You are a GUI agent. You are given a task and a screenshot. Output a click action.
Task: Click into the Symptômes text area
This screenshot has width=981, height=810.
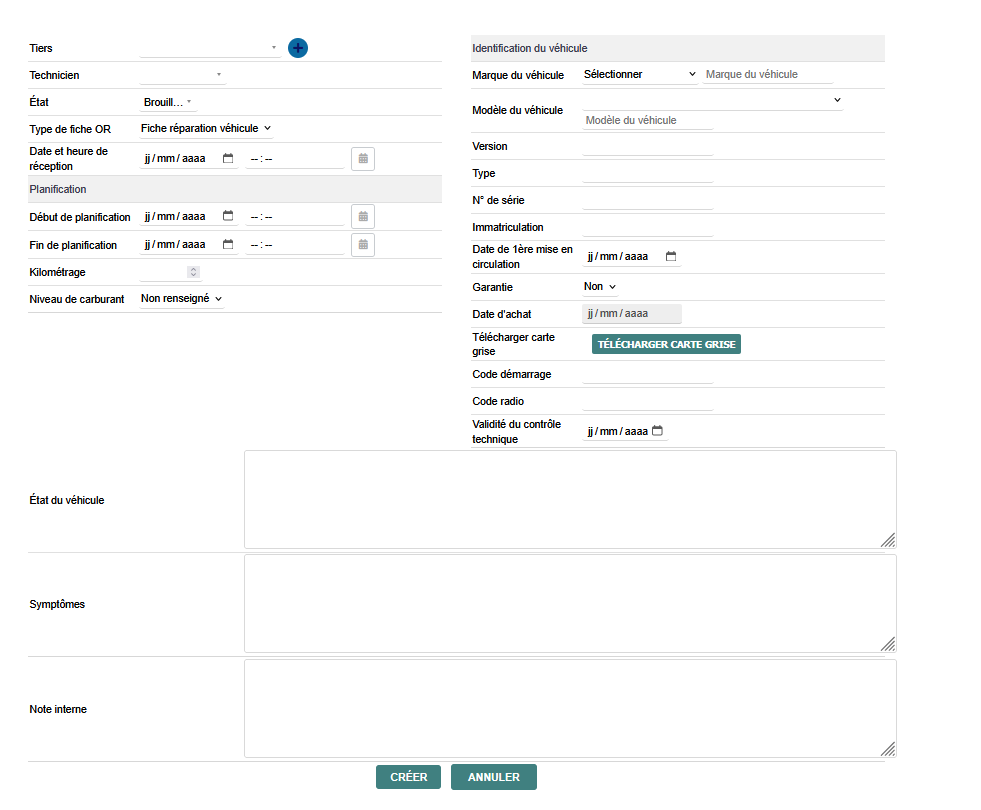click(570, 604)
